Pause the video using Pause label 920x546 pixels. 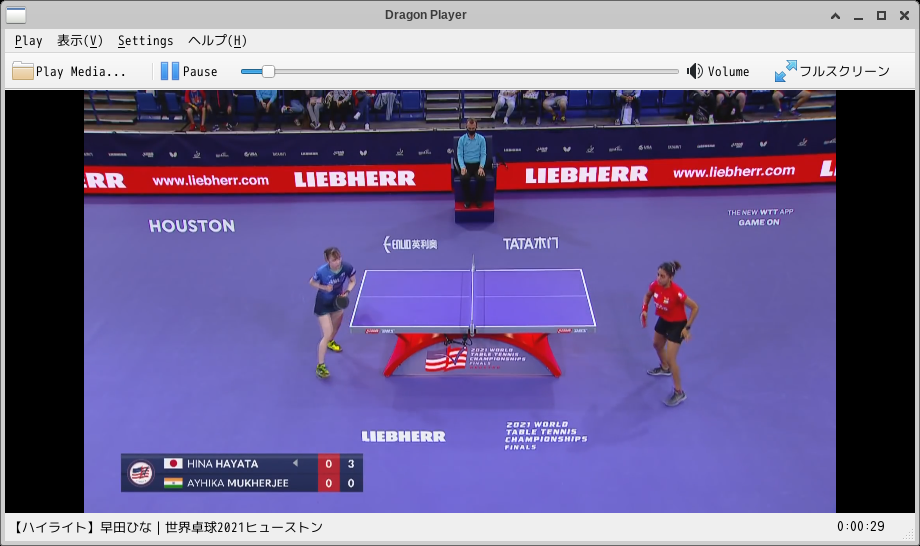(200, 72)
